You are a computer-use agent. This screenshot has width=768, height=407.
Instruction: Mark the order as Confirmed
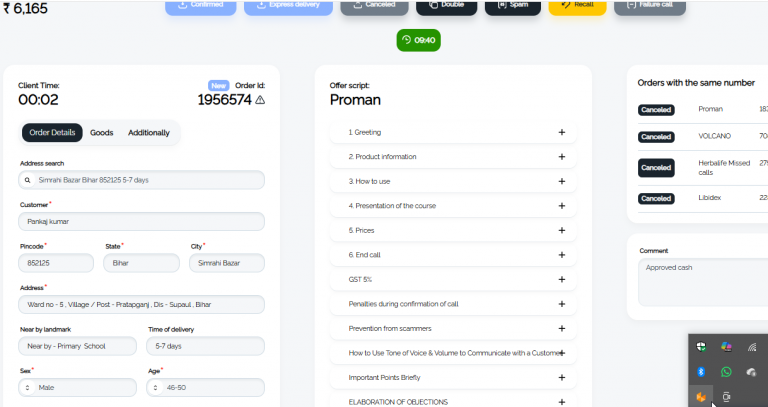201,6
